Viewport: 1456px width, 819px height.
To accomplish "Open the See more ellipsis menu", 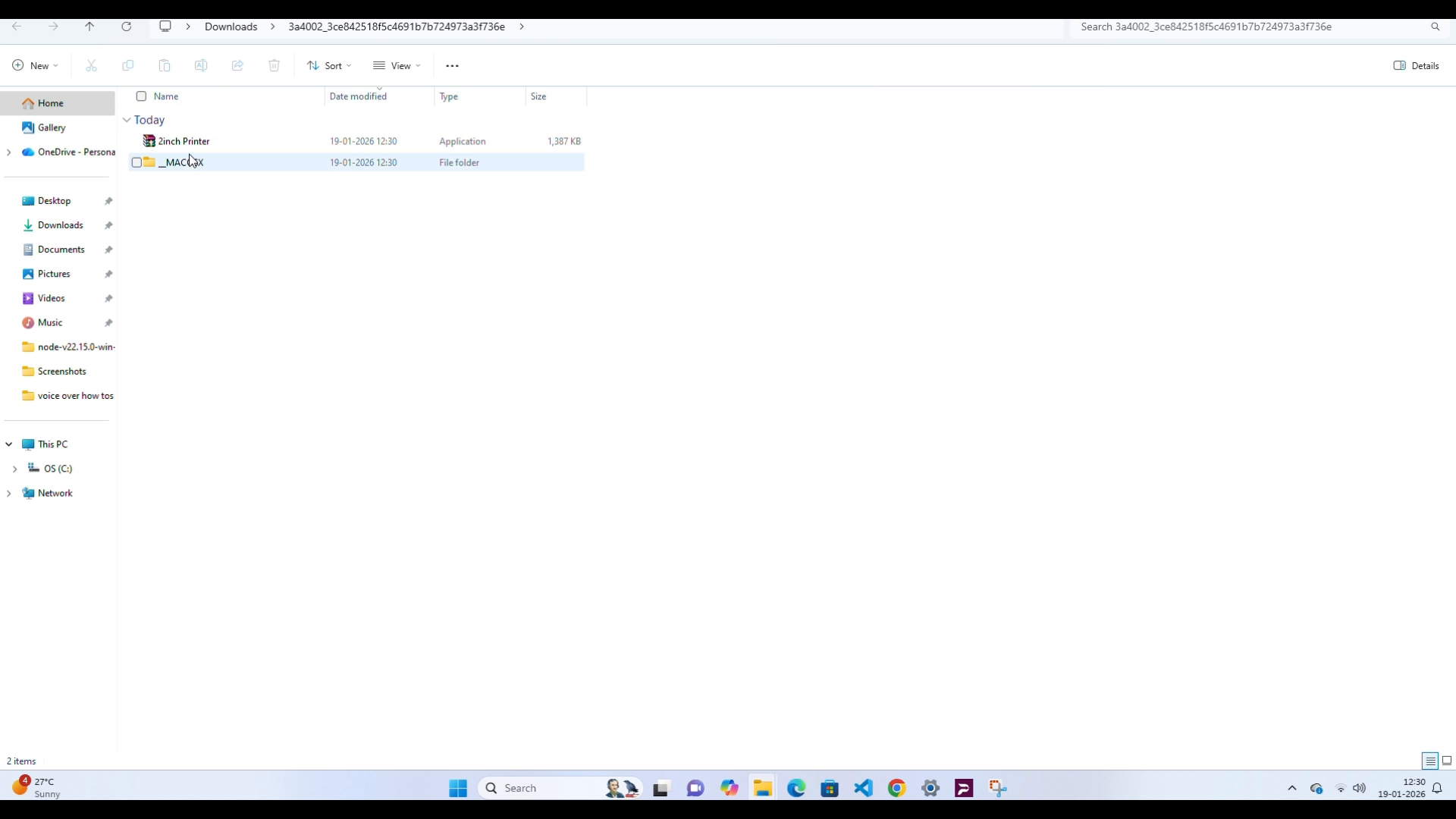I will point(452,66).
